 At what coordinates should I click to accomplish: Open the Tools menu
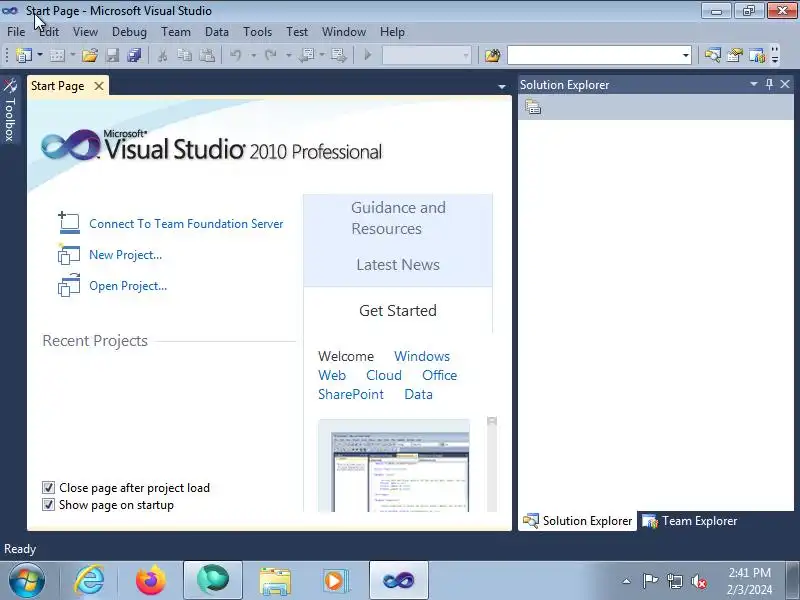coord(257,32)
